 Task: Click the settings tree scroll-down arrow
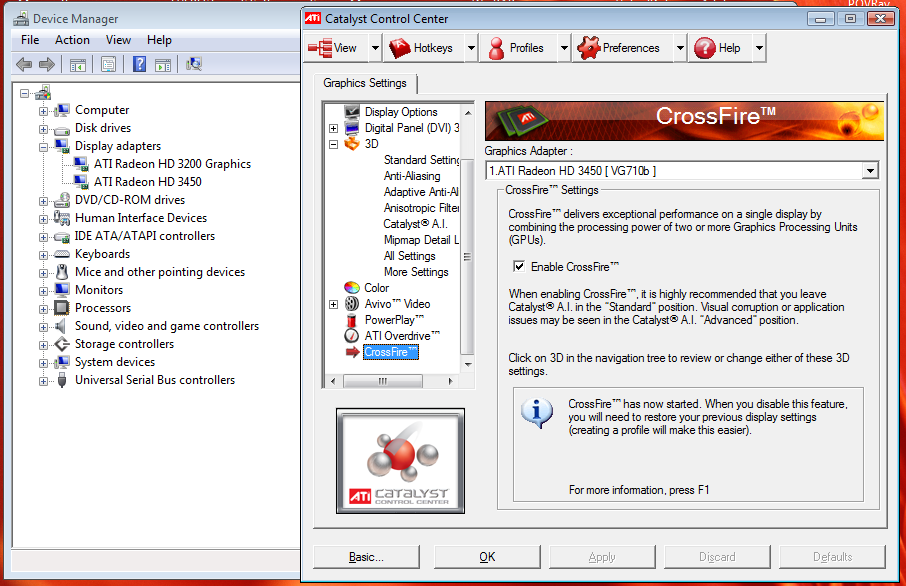(468, 365)
